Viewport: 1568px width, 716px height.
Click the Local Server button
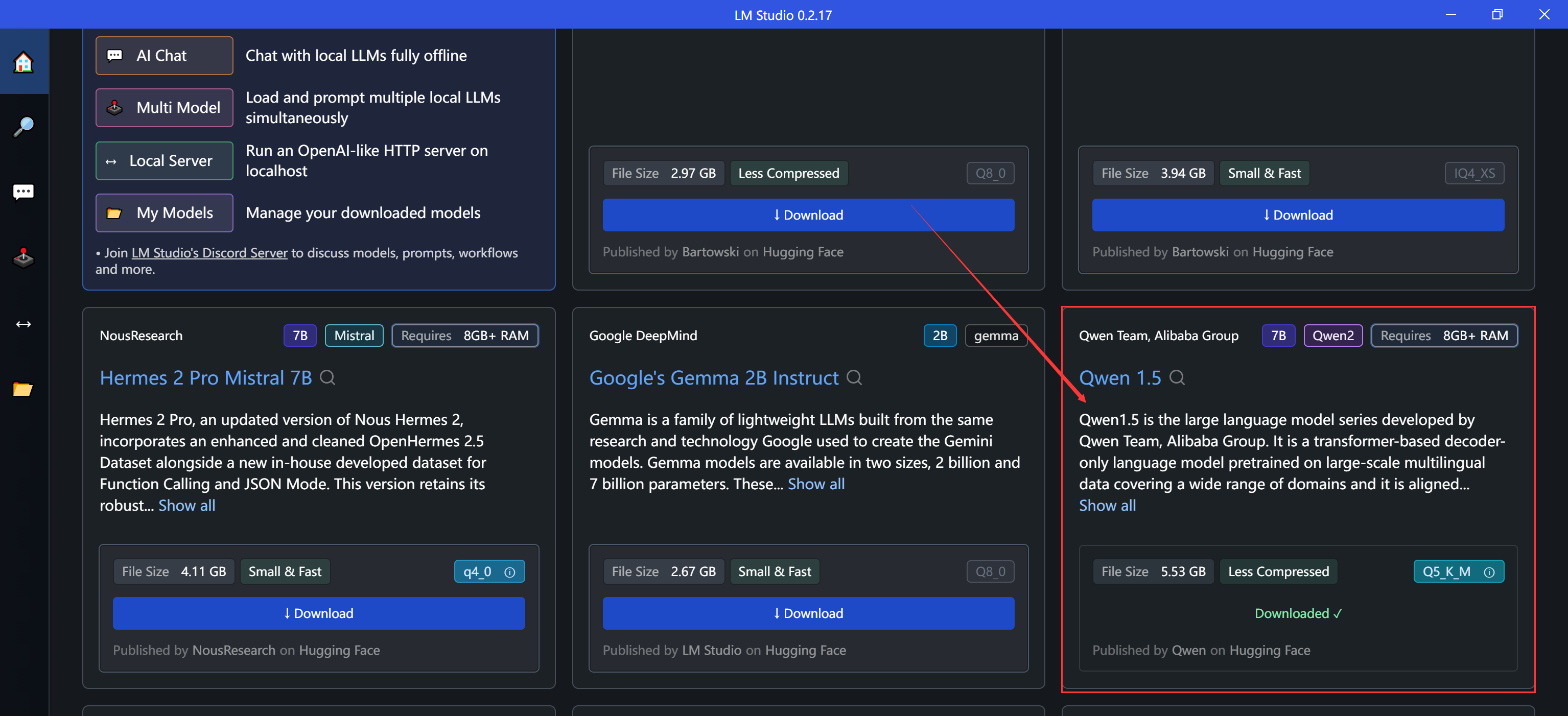163,160
